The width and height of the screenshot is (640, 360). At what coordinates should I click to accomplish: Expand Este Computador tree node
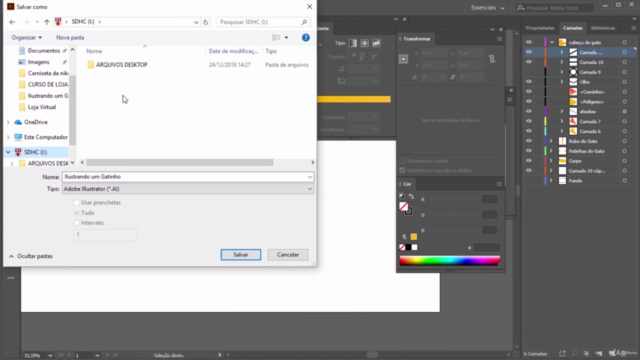[8, 137]
